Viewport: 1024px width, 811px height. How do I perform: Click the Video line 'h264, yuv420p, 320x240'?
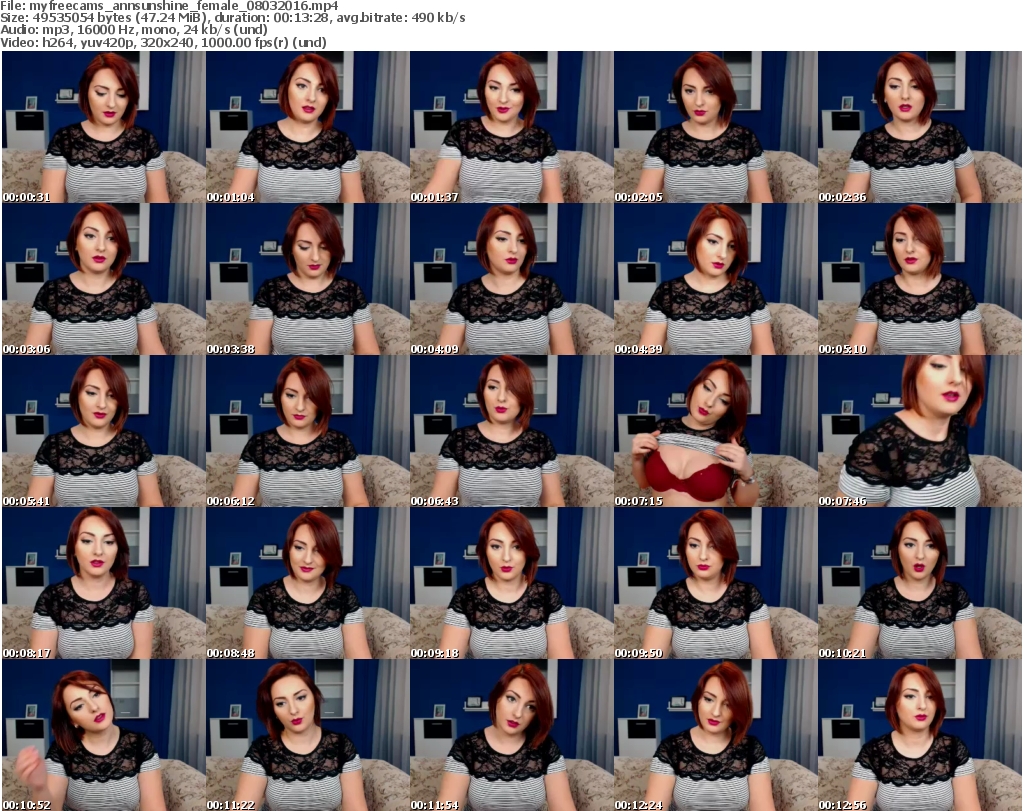[118, 42]
